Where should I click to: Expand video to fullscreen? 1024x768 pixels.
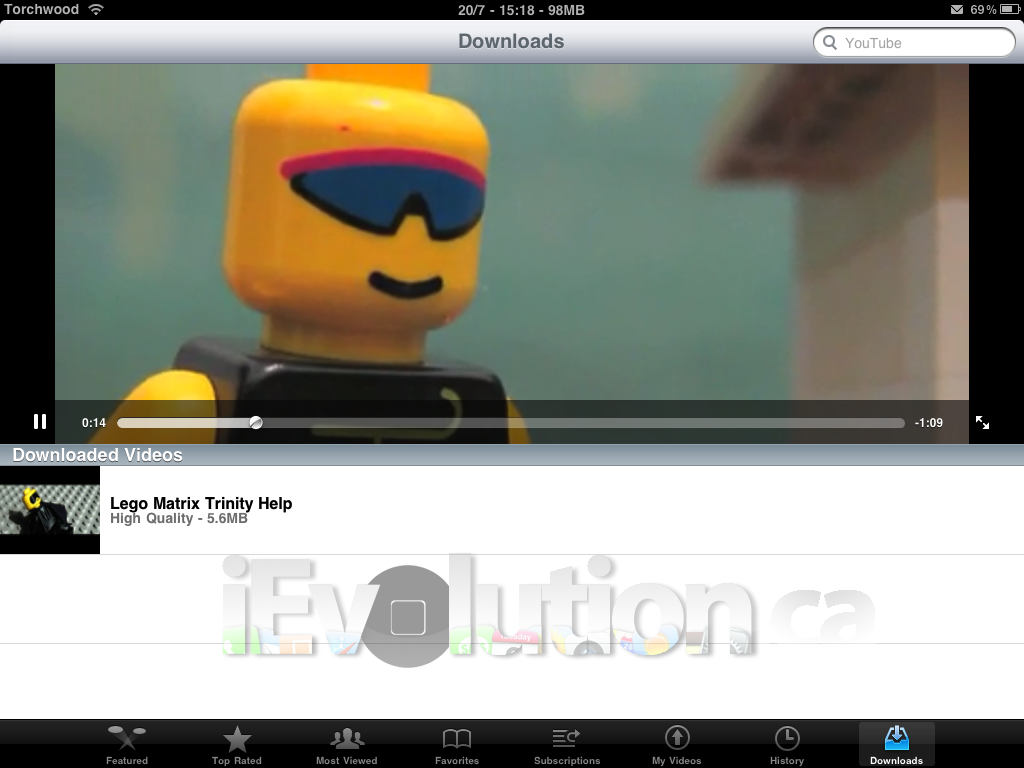coord(982,423)
